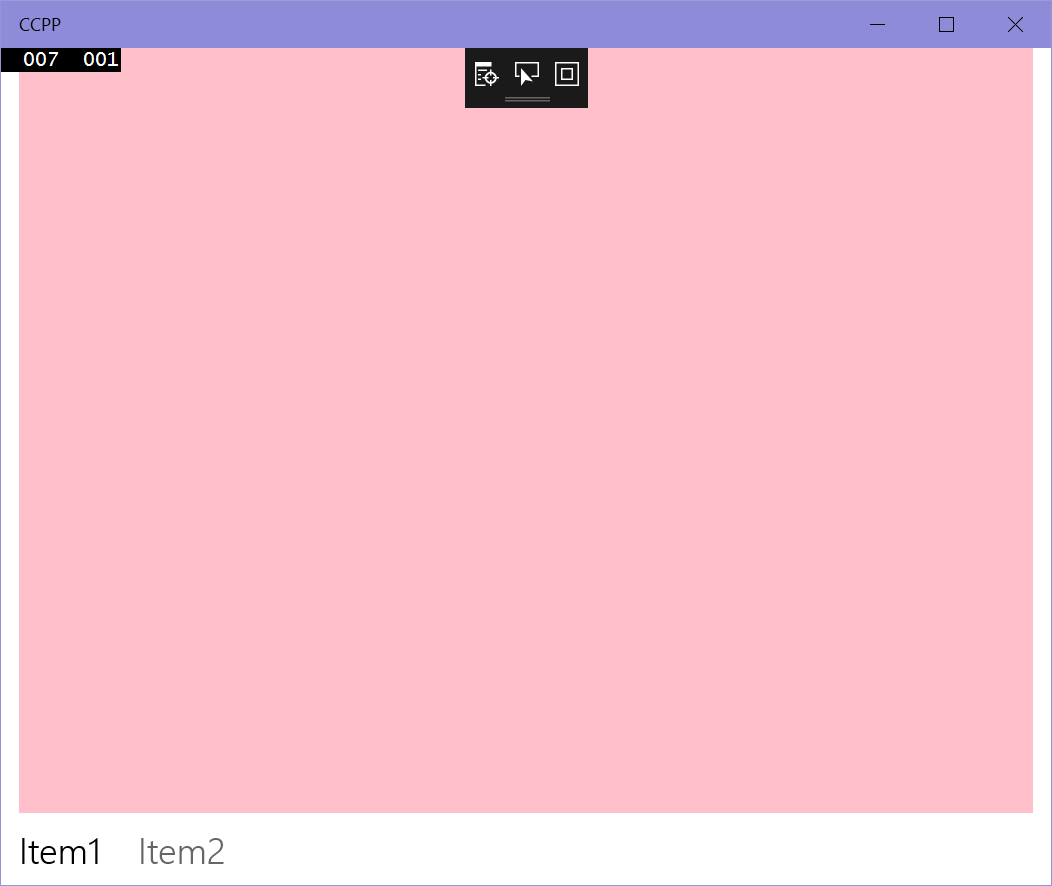The image size is (1052, 886).
Task: Click the debug toolbar collapse handle
Action: pyautogui.click(x=527, y=99)
